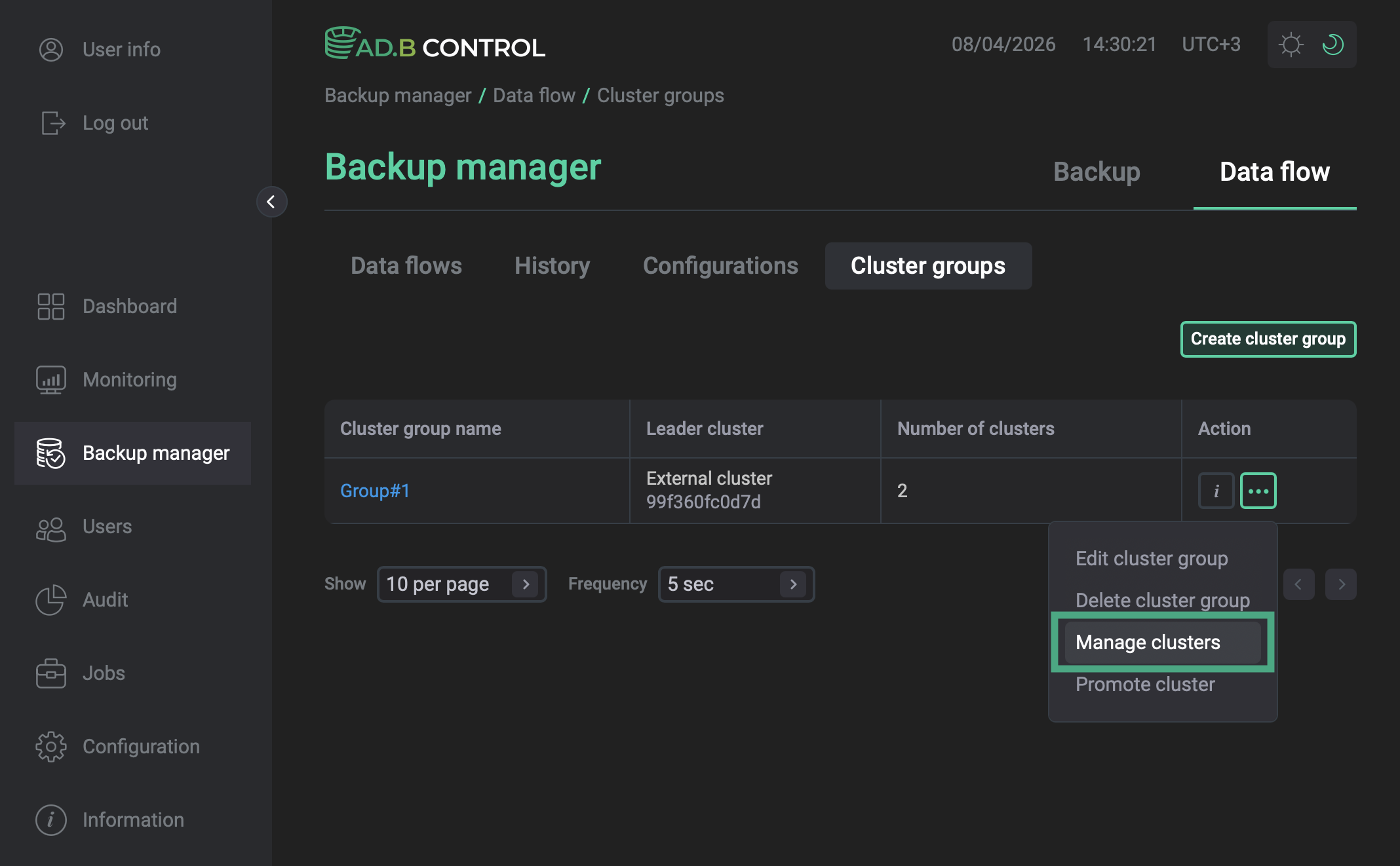This screenshot has width=1400, height=866.
Task: Switch to the History tab
Action: coord(552,266)
